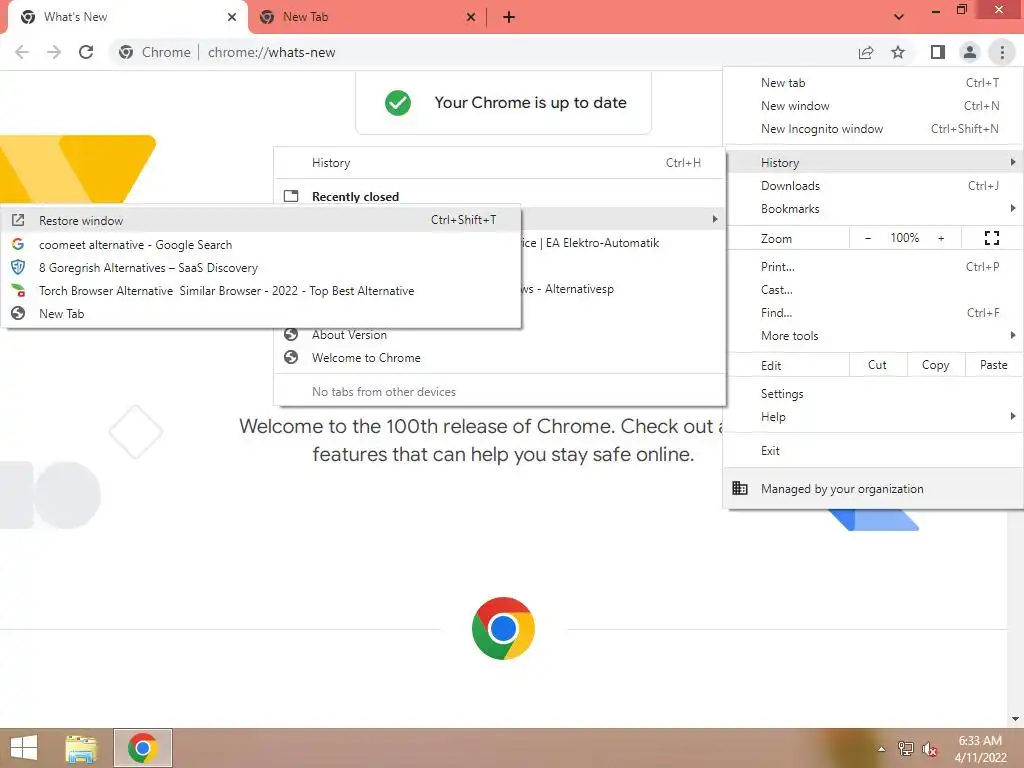Viewport: 1024px width, 768px height.
Task: Open Torch Browser Alternative entry
Action: coord(261,291)
